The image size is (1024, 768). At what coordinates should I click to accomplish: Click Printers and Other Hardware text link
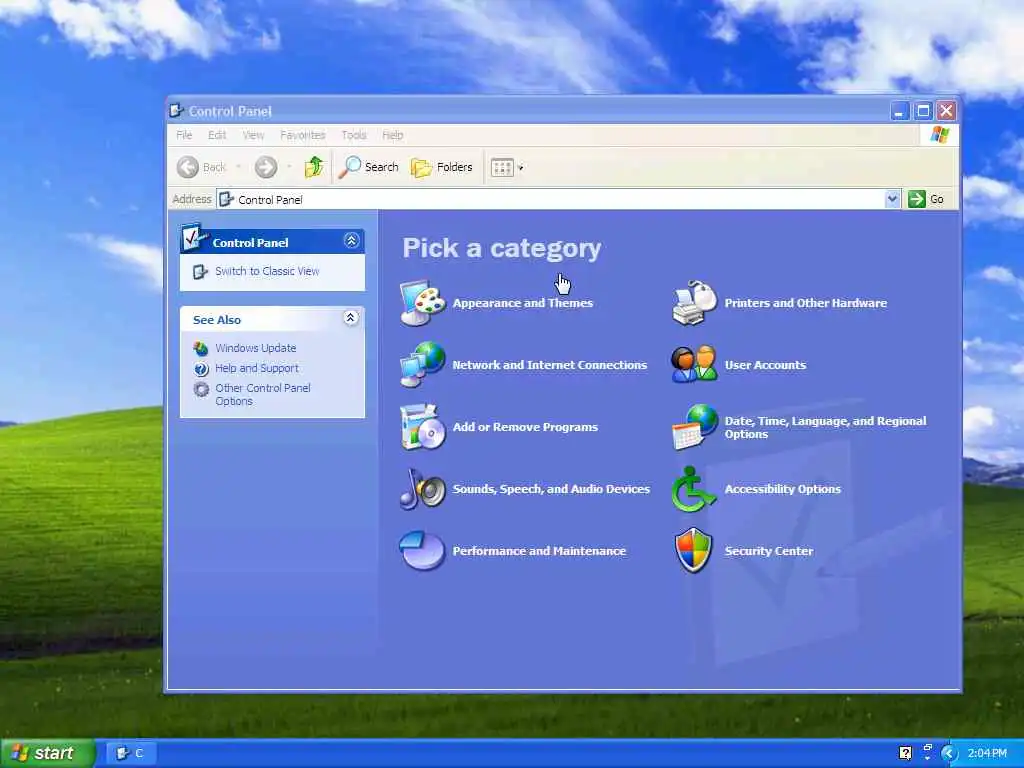coord(806,303)
